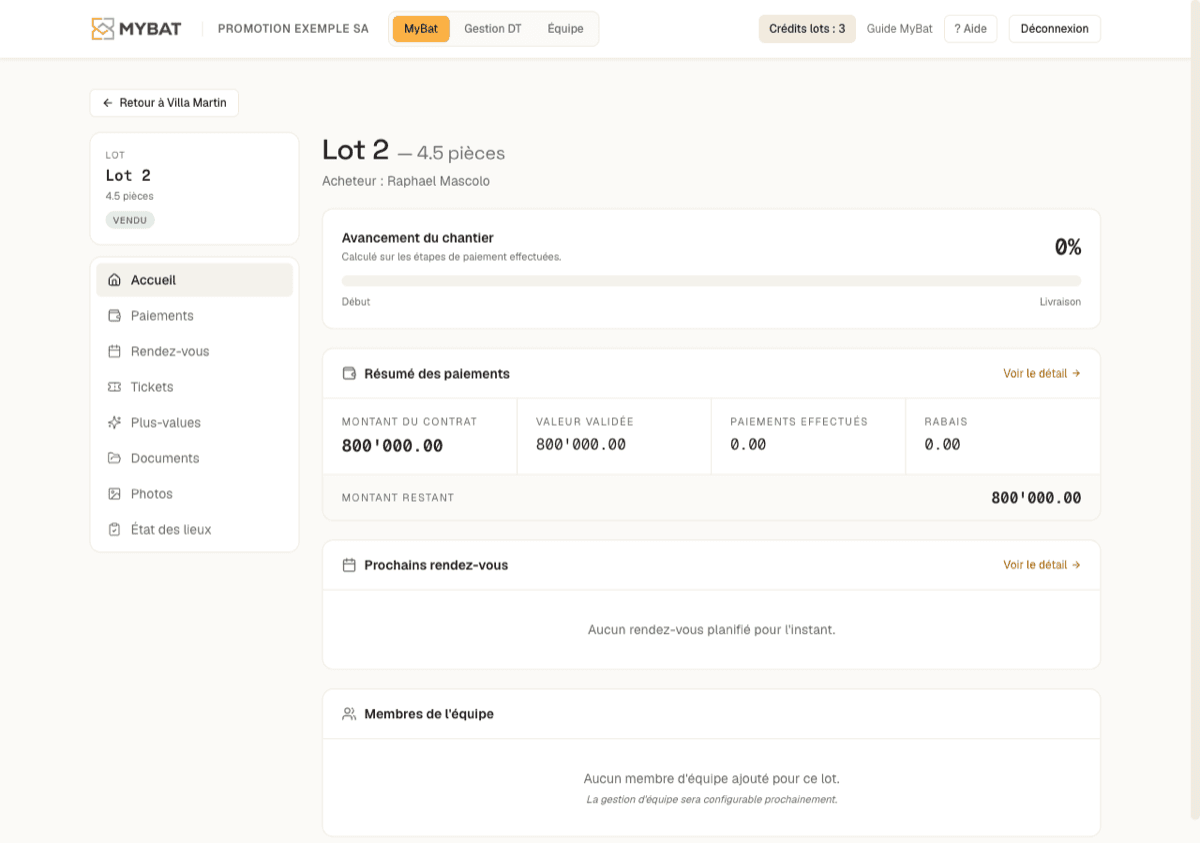
Task: Click the Lot 2 title in sidebar card
Action: pyautogui.click(x=128, y=176)
